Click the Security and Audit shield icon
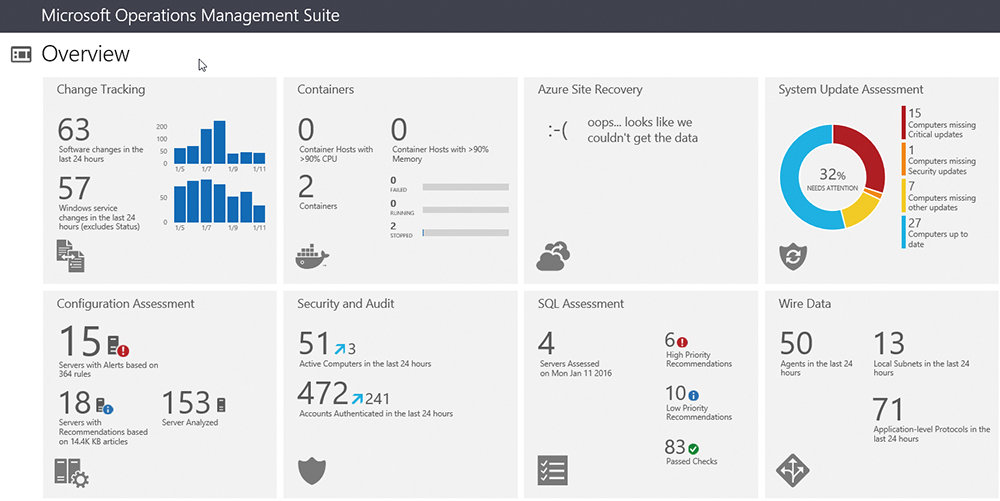The height and width of the screenshot is (501, 1000). [x=312, y=472]
